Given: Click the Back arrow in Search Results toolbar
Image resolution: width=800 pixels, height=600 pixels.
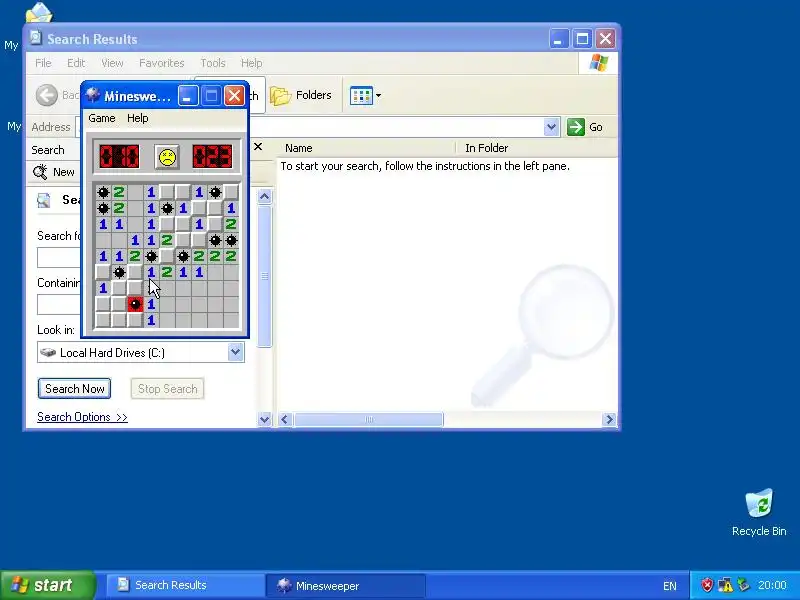Looking at the screenshot, I should click(47, 95).
